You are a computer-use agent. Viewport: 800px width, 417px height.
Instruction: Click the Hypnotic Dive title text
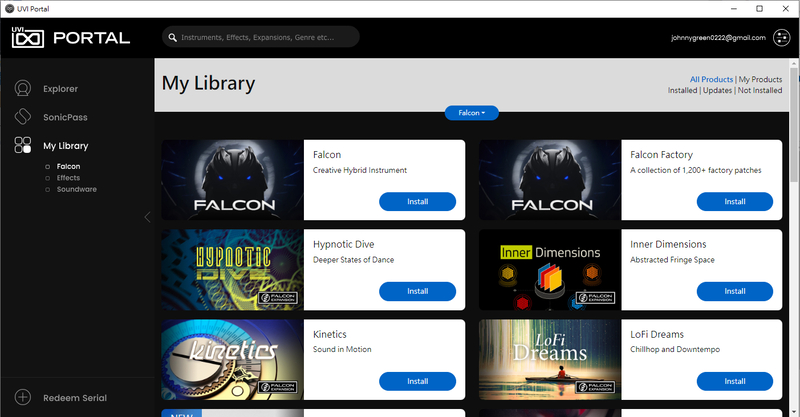343,244
